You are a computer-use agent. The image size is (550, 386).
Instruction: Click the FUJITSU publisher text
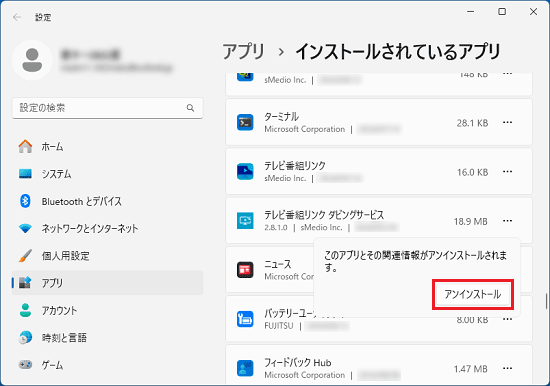coord(279,326)
